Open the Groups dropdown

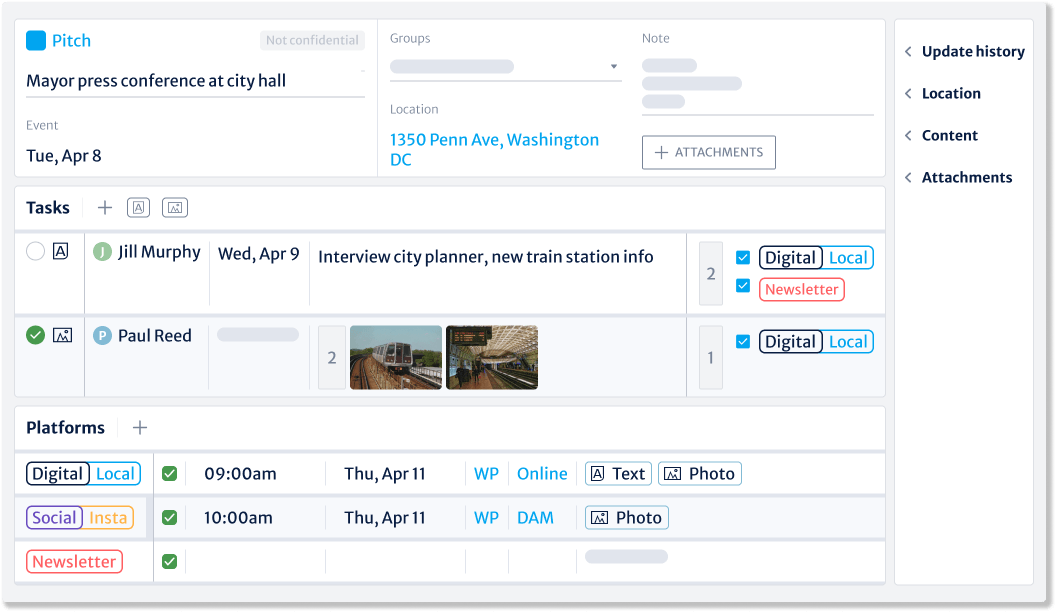click(x=613, y=66)
